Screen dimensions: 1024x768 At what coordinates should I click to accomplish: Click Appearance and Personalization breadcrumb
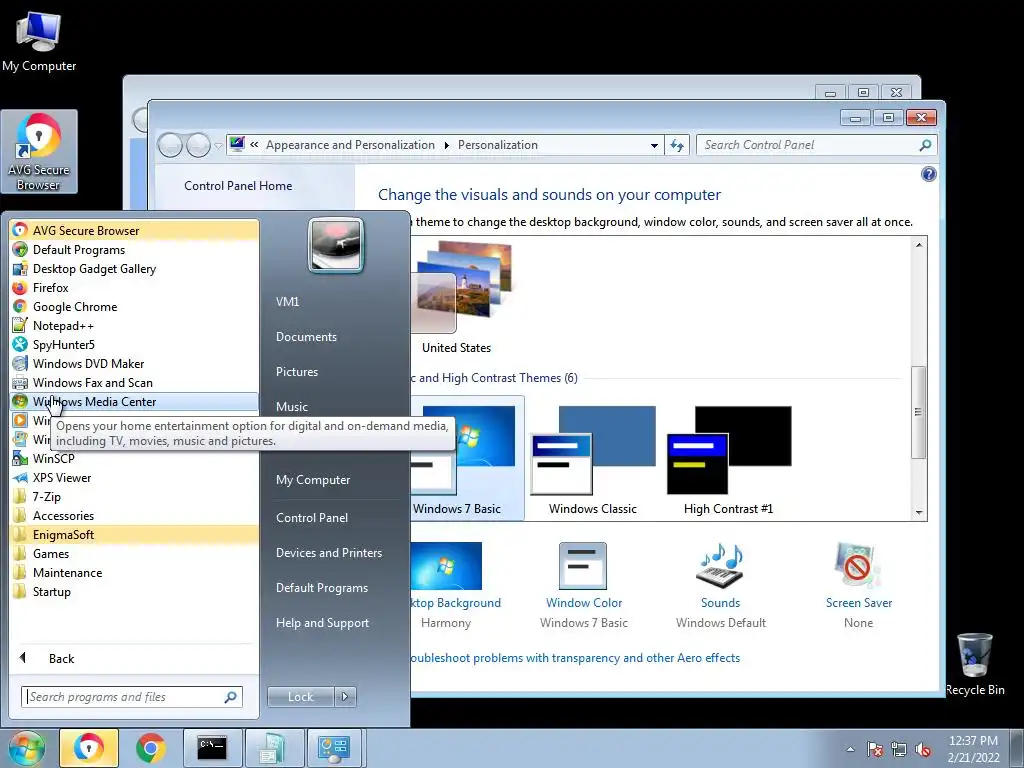coord(350,145)
